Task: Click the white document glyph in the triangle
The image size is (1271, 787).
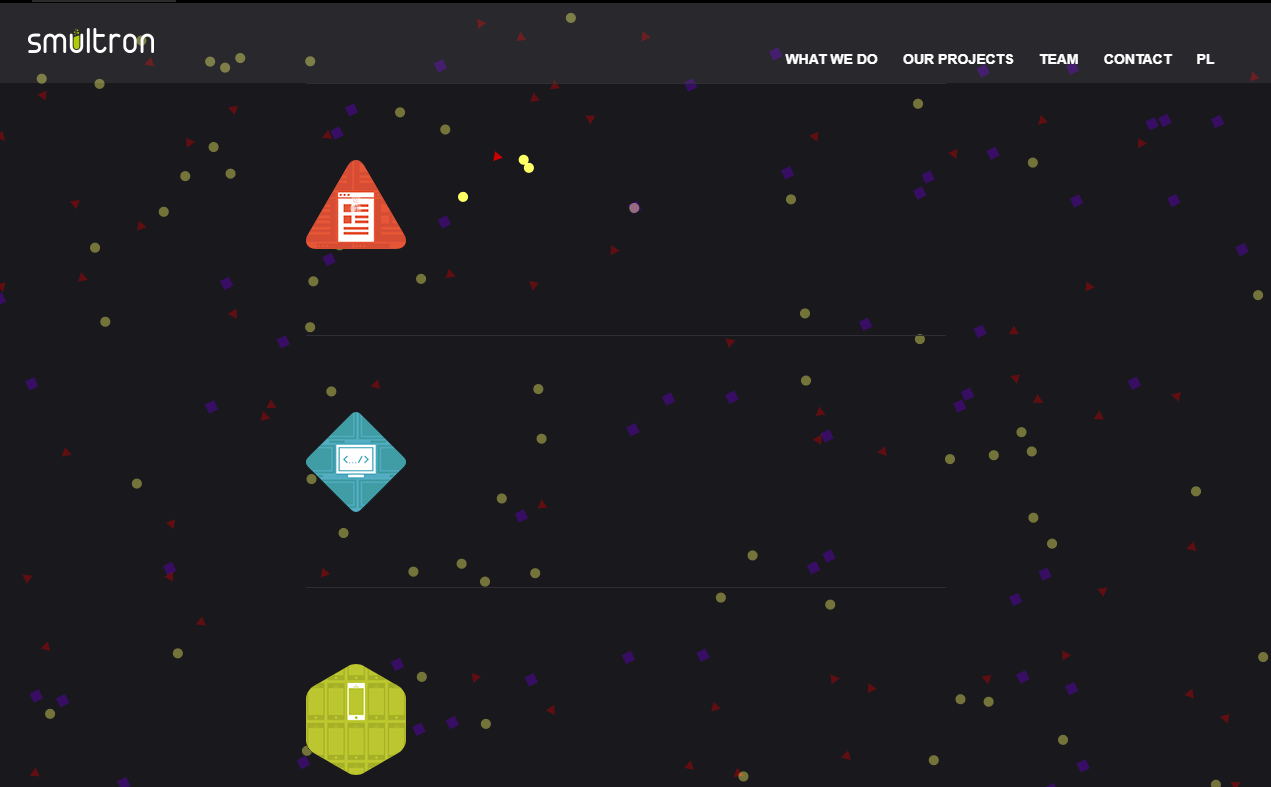Action: [x=356, y=217]
